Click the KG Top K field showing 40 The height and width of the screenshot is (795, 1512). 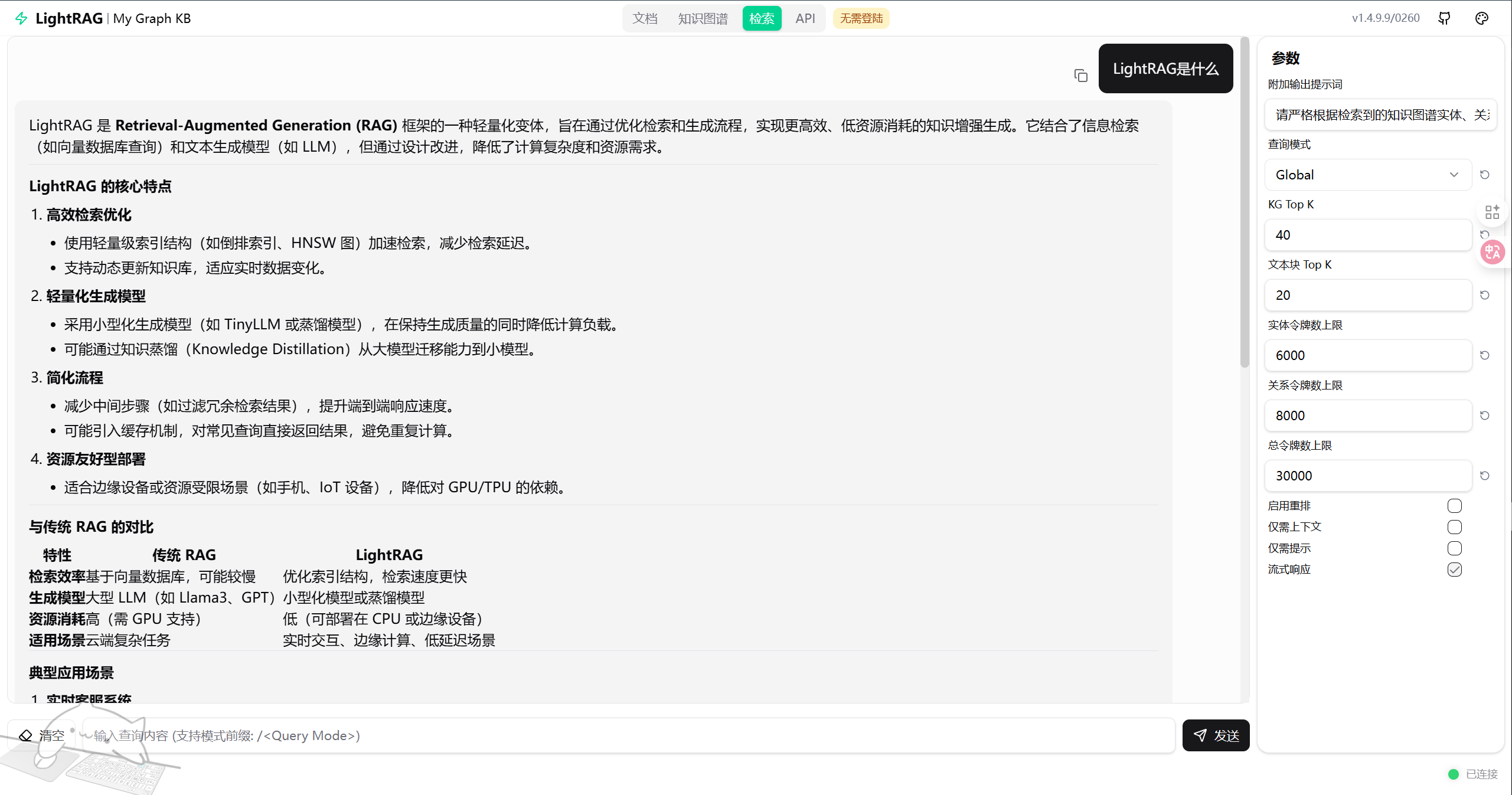(1368, 235)
